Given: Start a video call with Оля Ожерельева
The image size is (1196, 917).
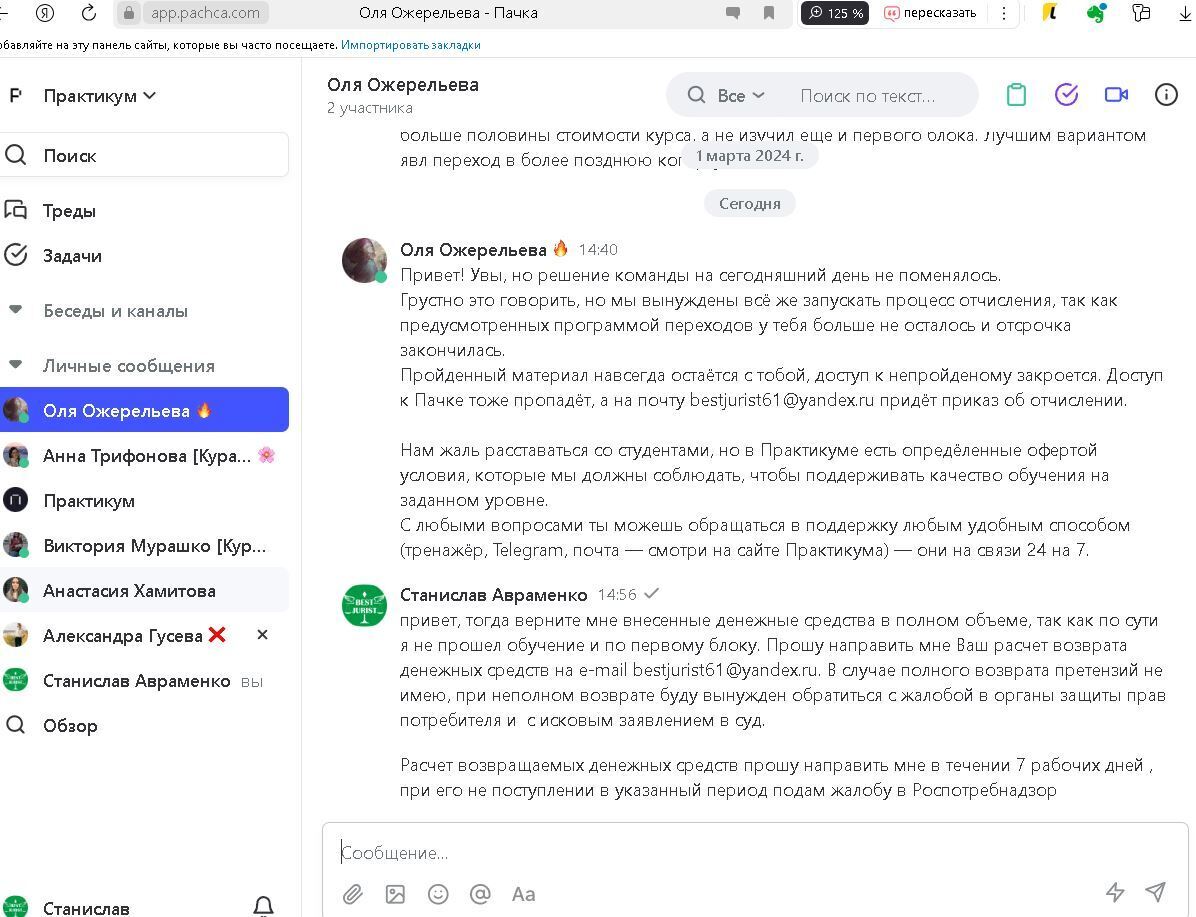Looking at the screenshot, I should tap(1116, 94).
